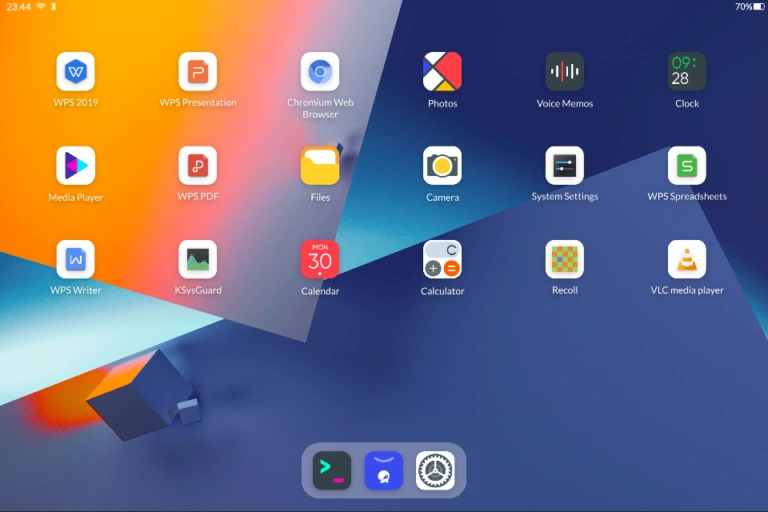
Task: Launch Media Player
Action: click(75, 166)
